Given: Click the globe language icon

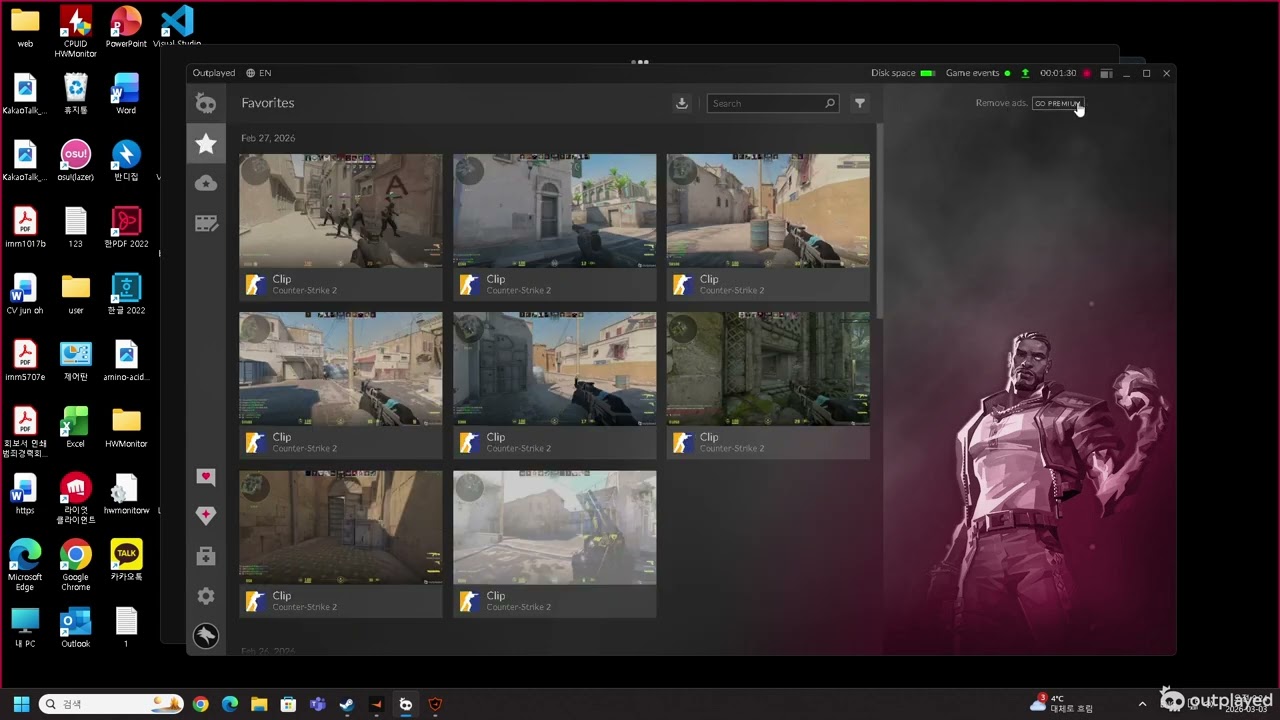Looking at the screenshot, I should coord(251,73).
